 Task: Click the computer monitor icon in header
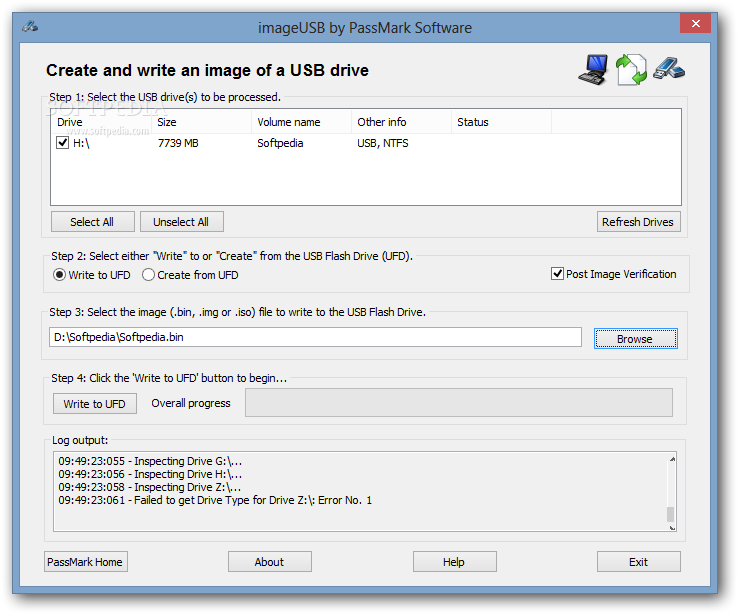pos(593,70)
